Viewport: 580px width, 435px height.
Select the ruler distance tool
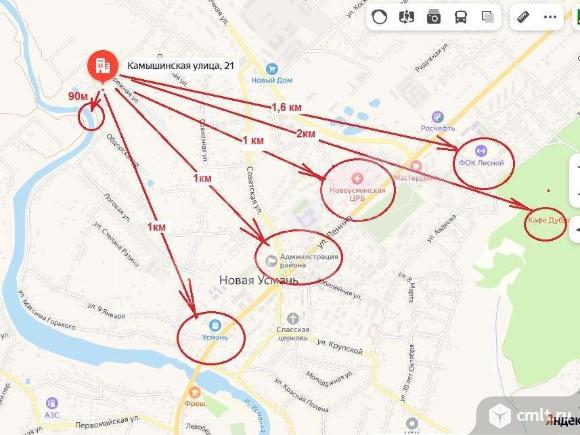pos(523,17)
